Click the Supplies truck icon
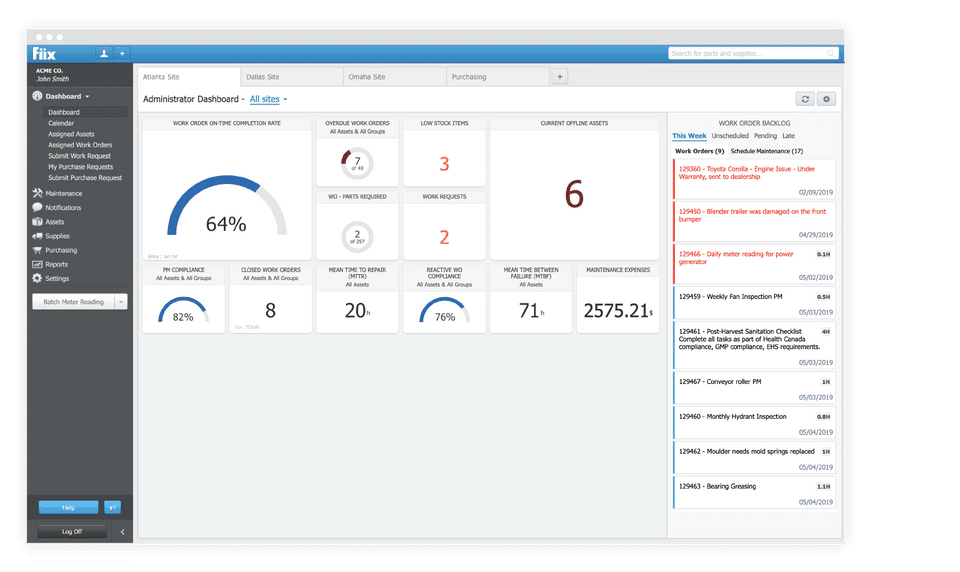 [x=37, y=236]
